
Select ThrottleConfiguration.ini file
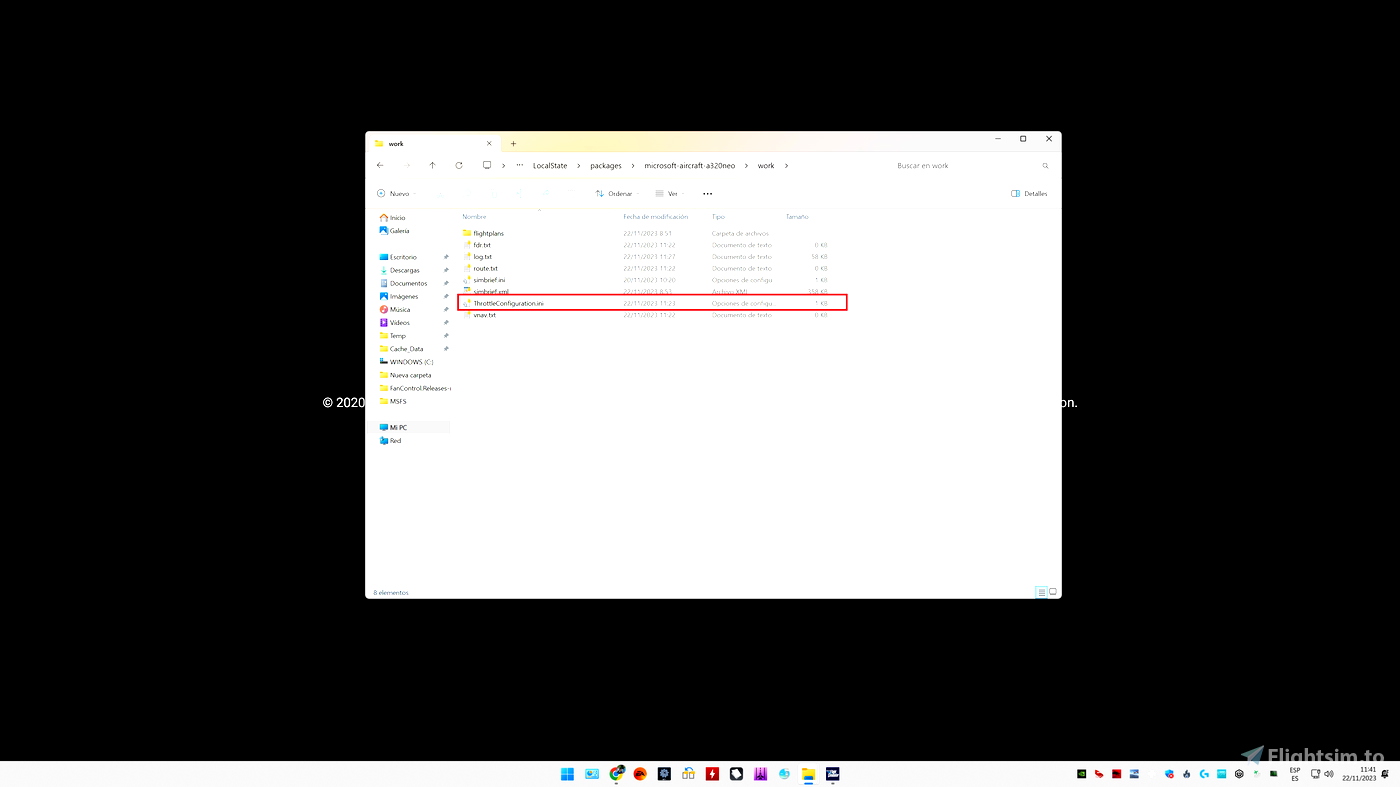(x=508, y=303)
